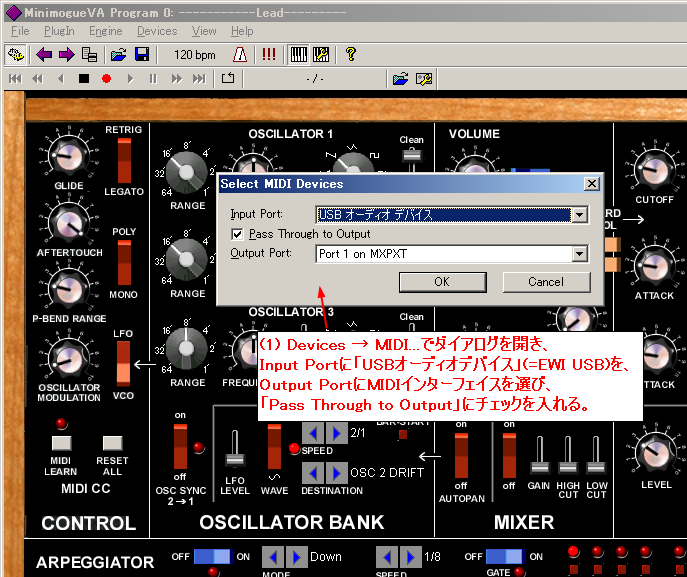Screen dimensions: 687x577
Task: Skip to end with transport last button
Action: click(199, 79)
